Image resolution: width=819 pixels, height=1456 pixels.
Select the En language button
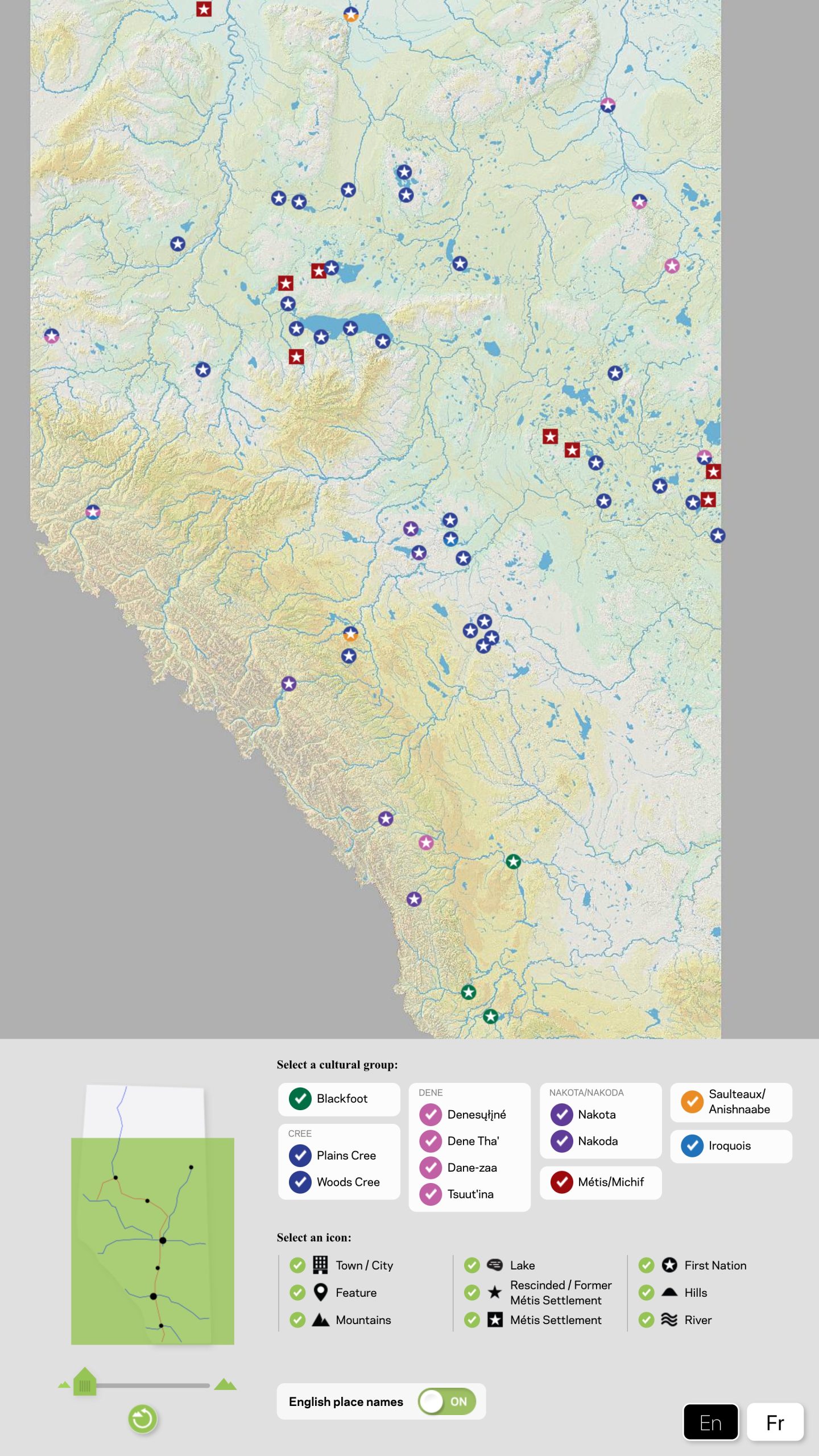click(710, 1422)
